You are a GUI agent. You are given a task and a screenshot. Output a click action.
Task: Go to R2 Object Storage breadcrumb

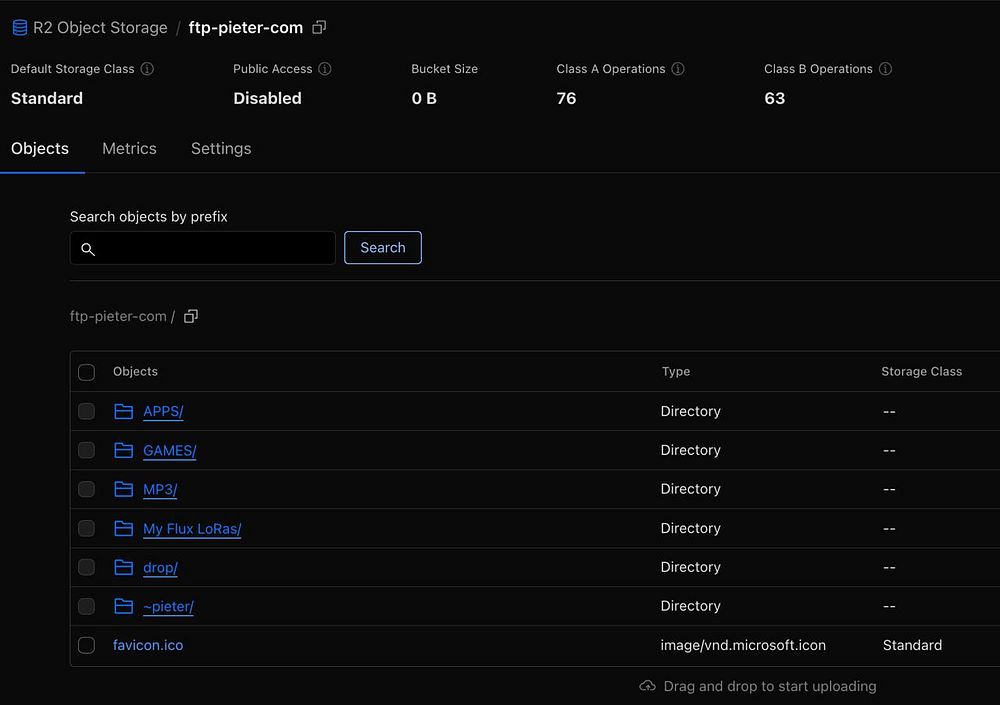[100, 28]
